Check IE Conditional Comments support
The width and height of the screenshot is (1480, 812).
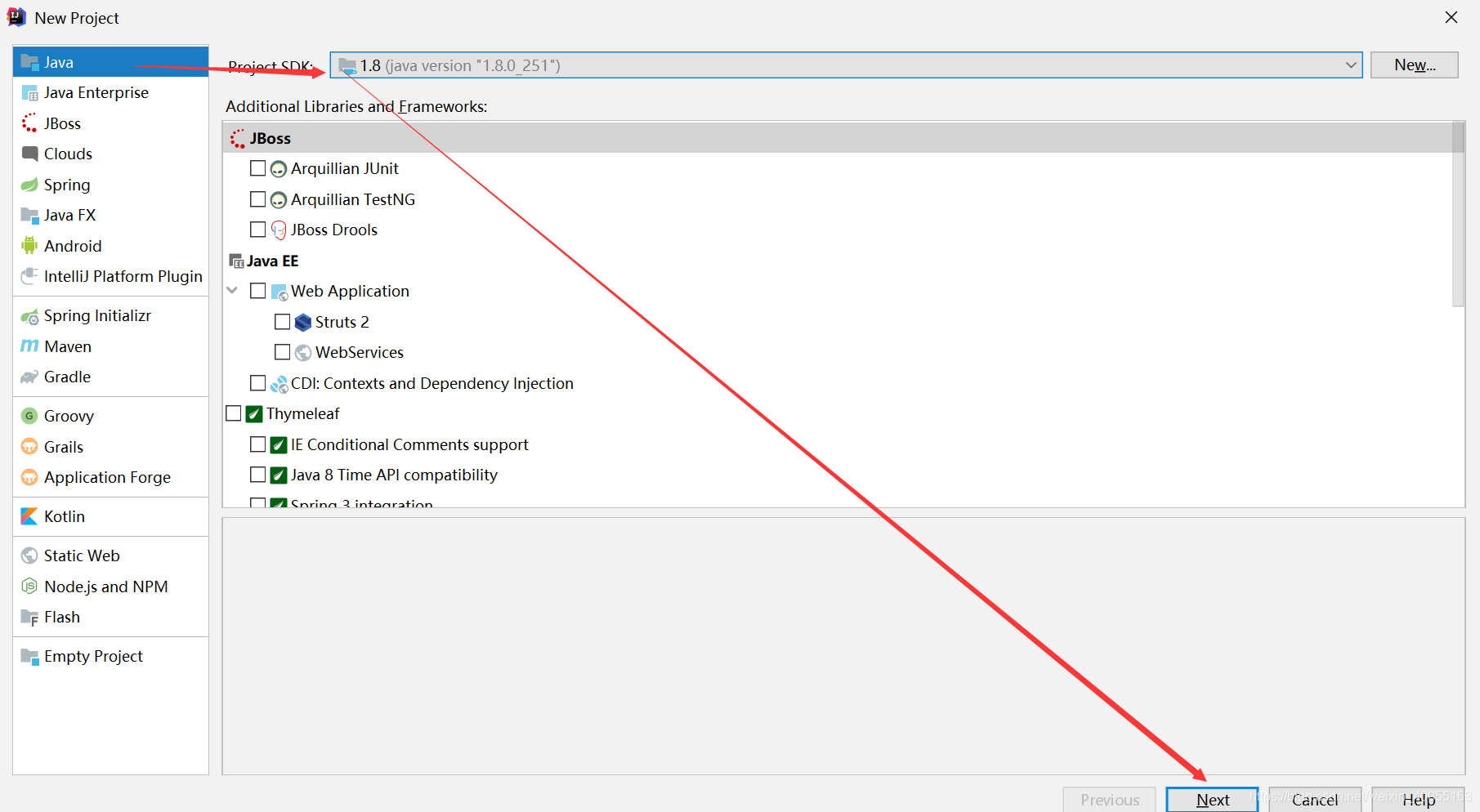pyautogui.click(x=257, y=444)
